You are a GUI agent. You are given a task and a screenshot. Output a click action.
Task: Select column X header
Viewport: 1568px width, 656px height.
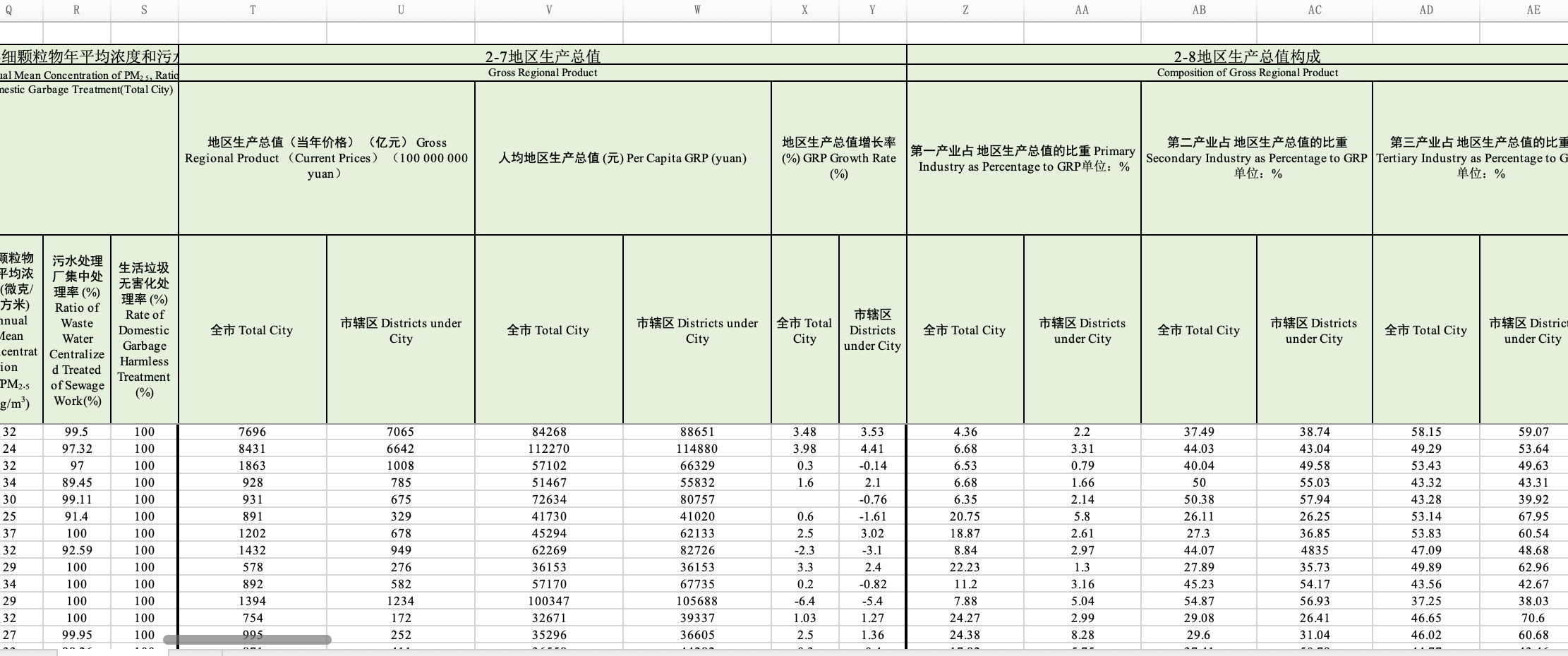click(x=805, y=10)
